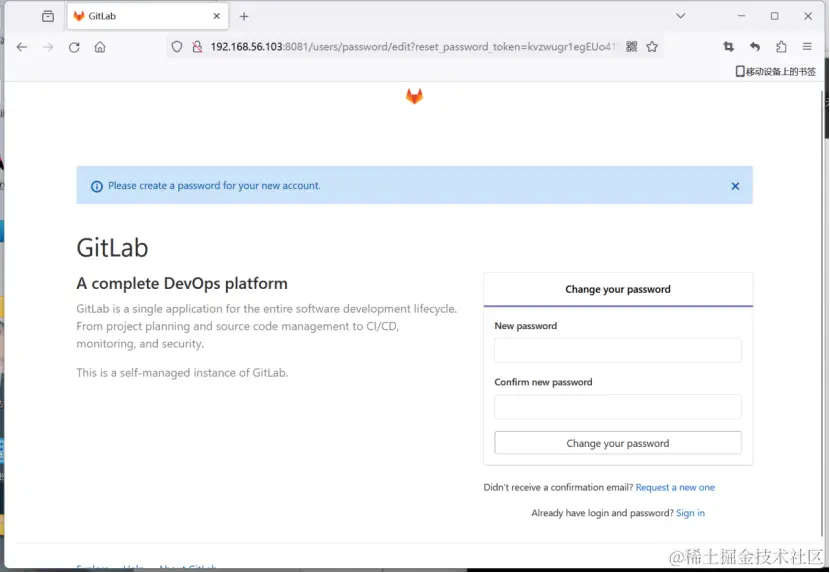
Task: Dismiss the create password alert banner
Action: tap(735, 186)
